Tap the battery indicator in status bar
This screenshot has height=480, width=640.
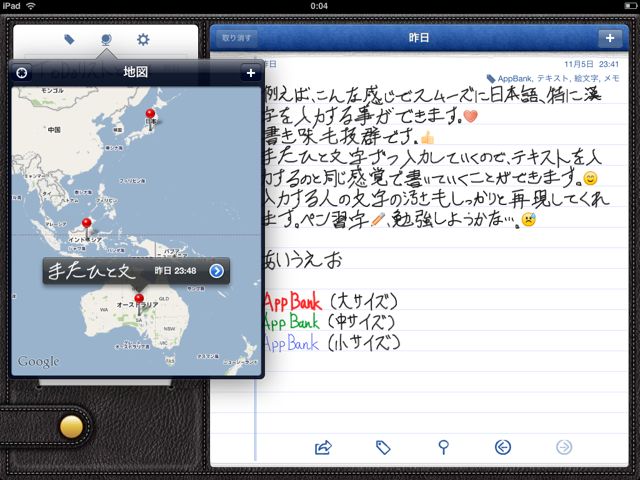click(x=631, y=6)
